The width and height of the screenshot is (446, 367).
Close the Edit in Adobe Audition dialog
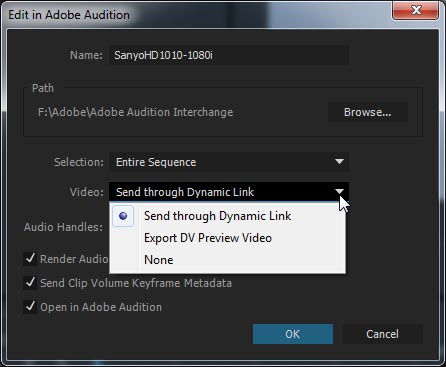(x=415, y=10)
